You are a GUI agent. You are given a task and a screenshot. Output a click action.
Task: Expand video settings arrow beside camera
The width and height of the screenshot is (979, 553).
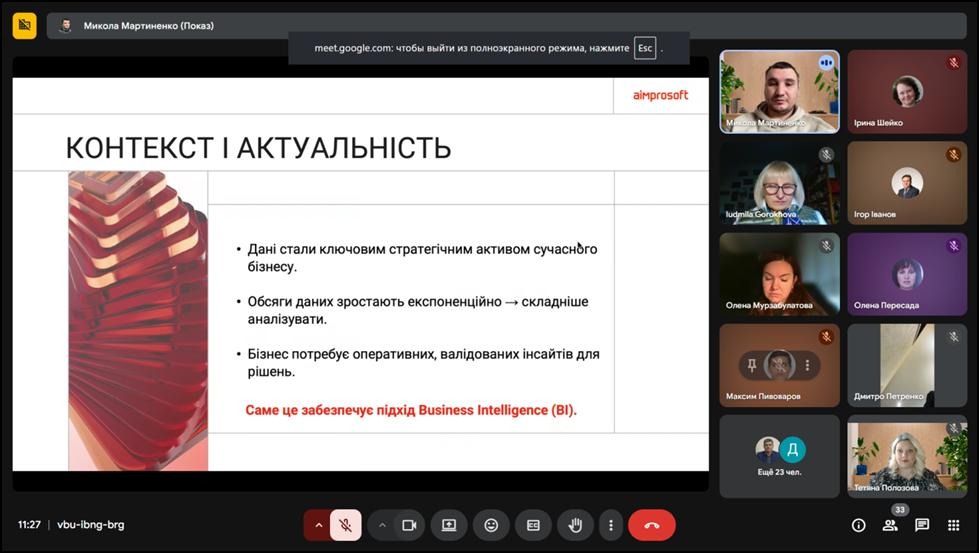(x=382, y=525)
